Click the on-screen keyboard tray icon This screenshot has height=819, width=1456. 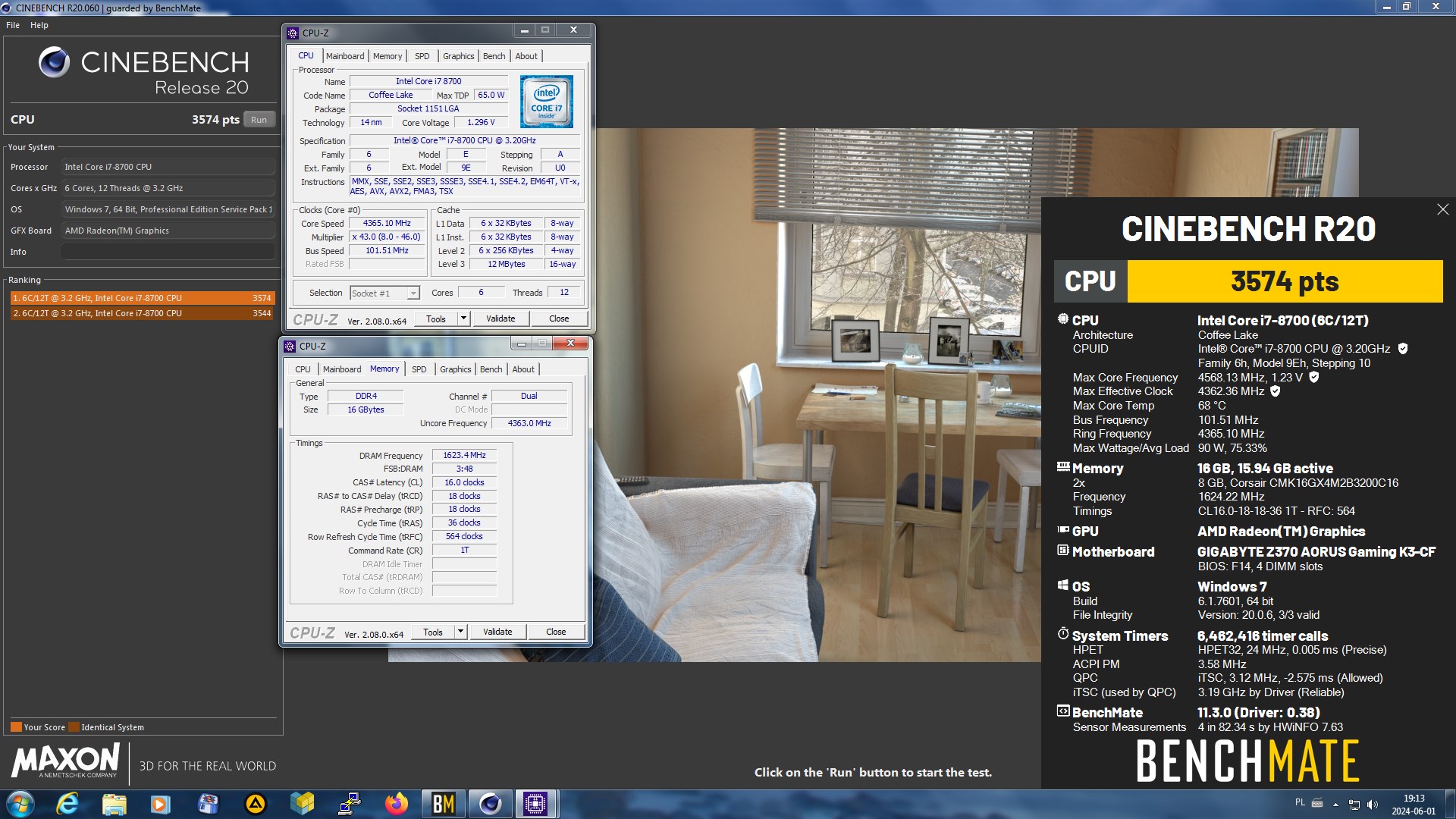click(x=1317, y=803)
